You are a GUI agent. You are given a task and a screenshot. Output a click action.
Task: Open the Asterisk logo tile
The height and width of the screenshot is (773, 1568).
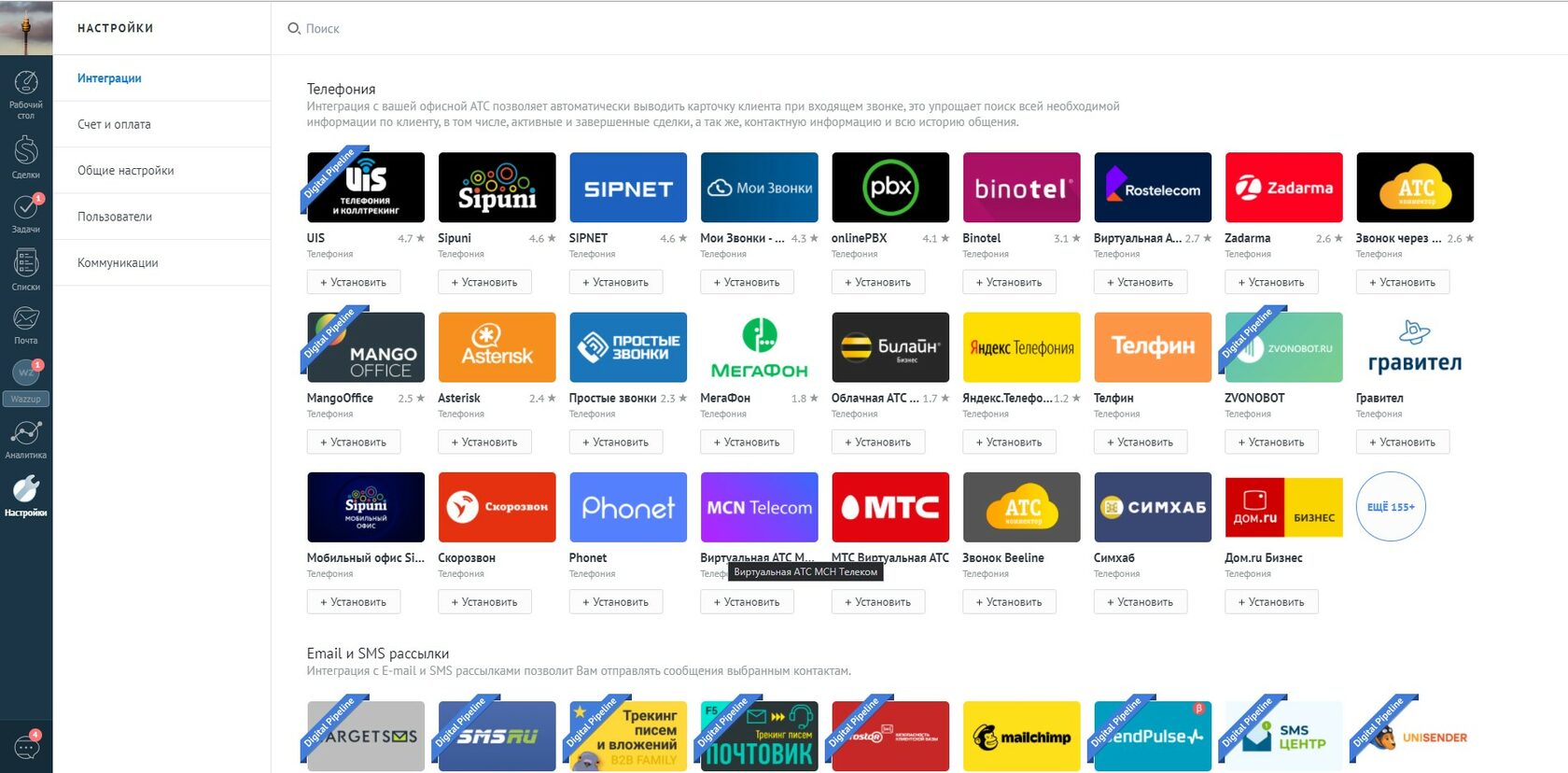coord(497,347)
